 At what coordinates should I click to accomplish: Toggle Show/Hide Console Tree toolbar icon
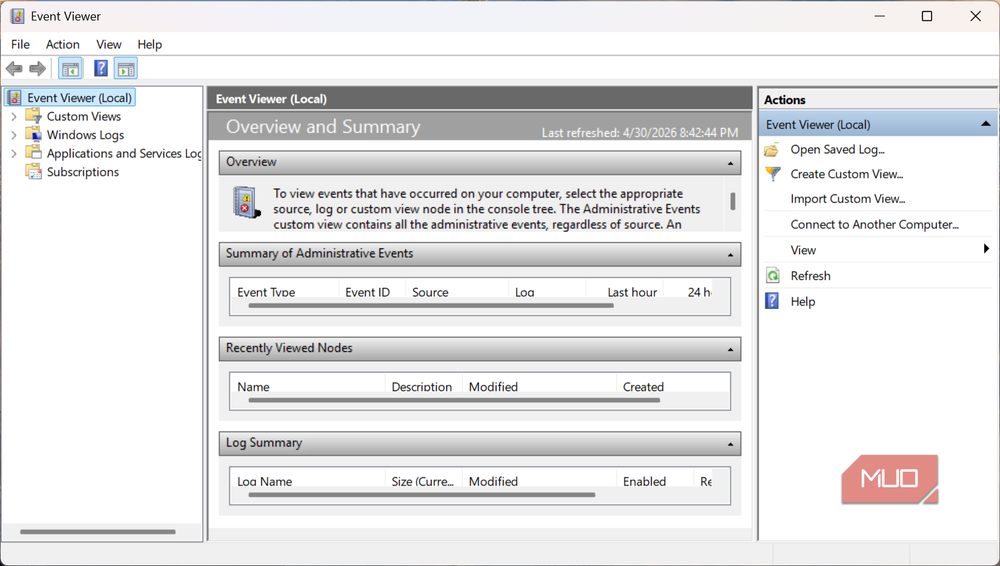[x=70, y=68]
